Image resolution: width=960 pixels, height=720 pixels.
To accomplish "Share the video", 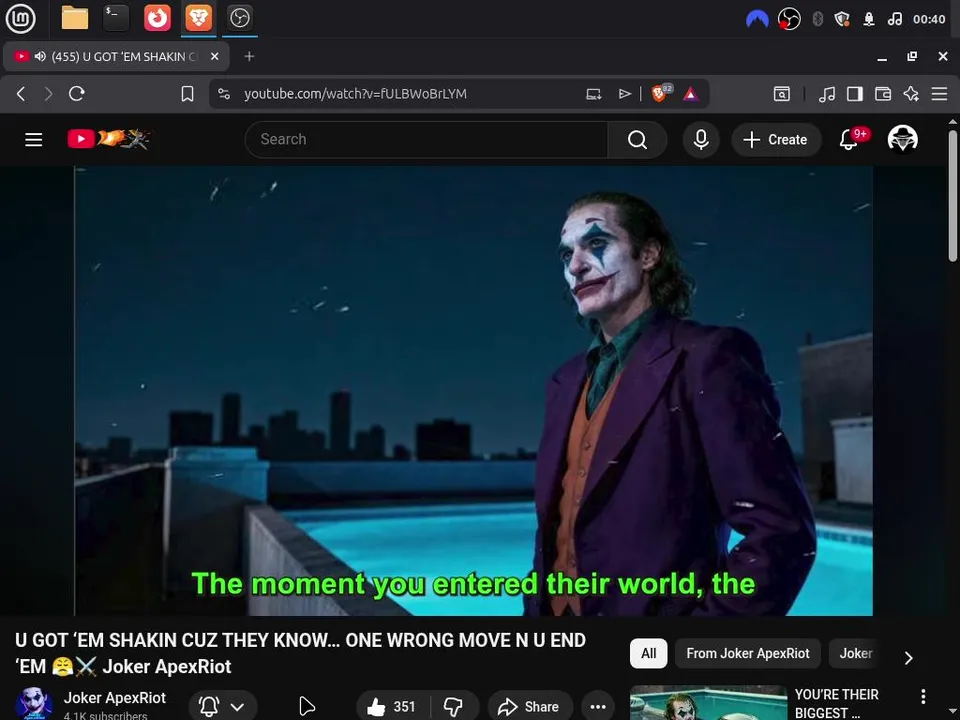I will tap(530, 707).
